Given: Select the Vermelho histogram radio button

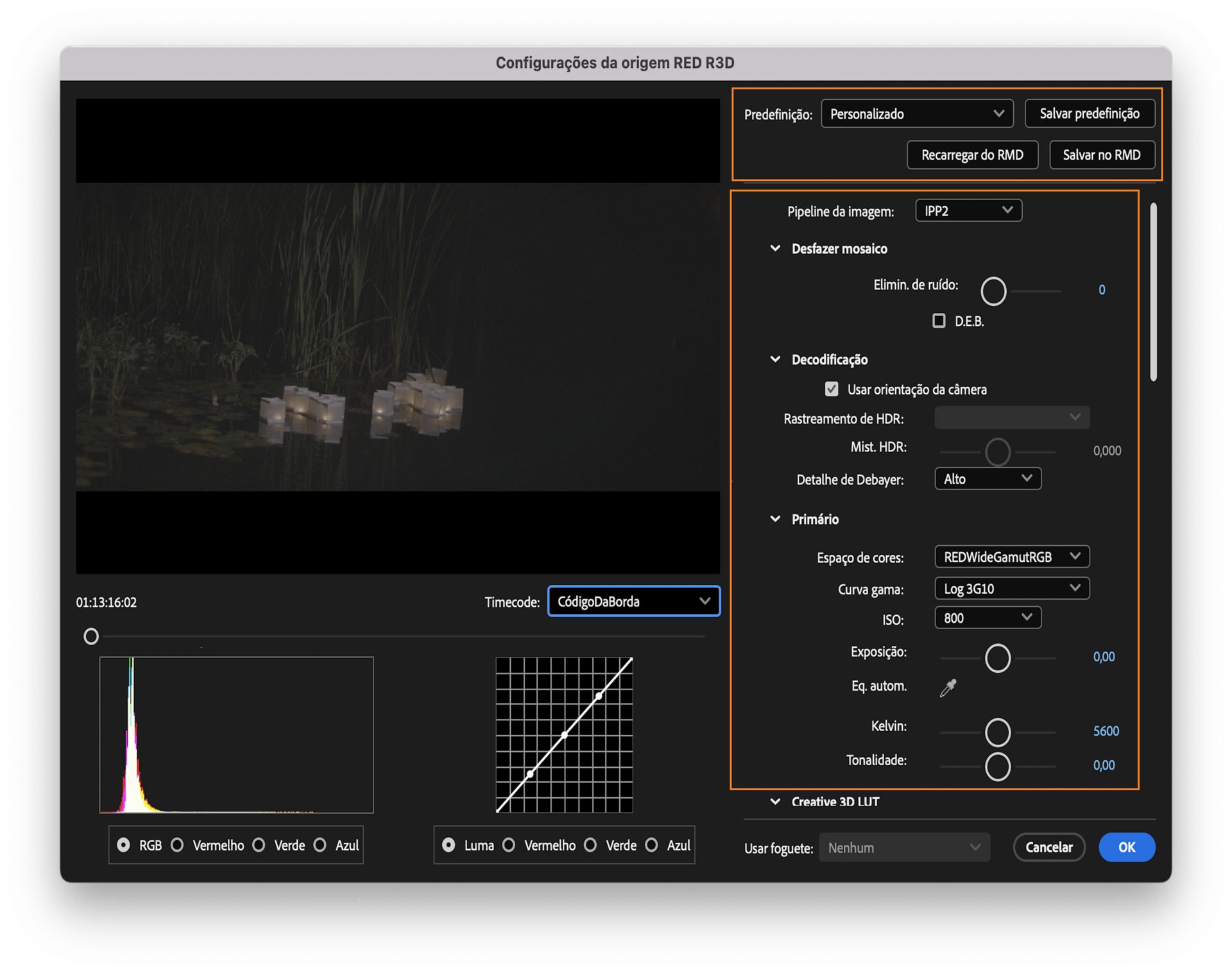Looking at the screenshot, I should (178, 845).
